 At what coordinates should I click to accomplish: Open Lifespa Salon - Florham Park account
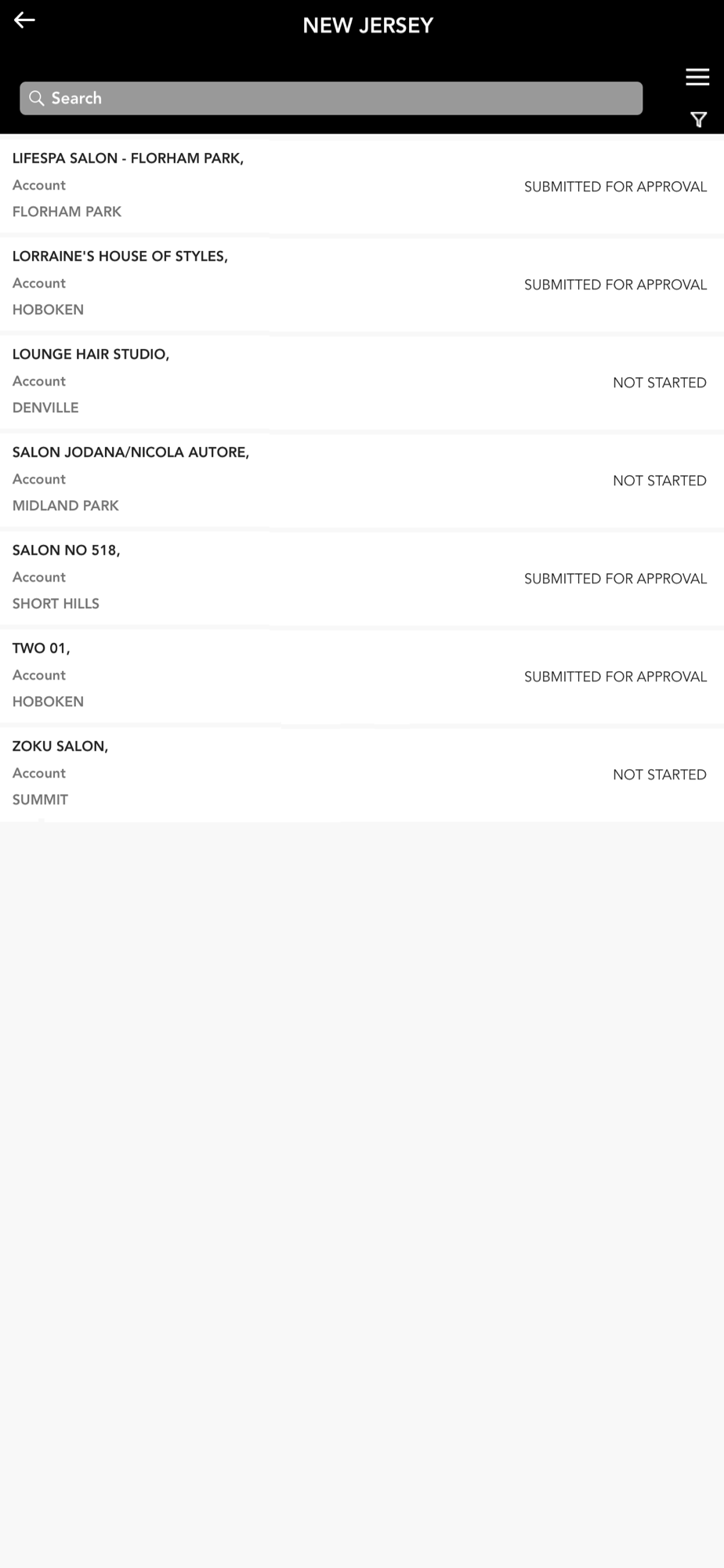coord(128,158)
